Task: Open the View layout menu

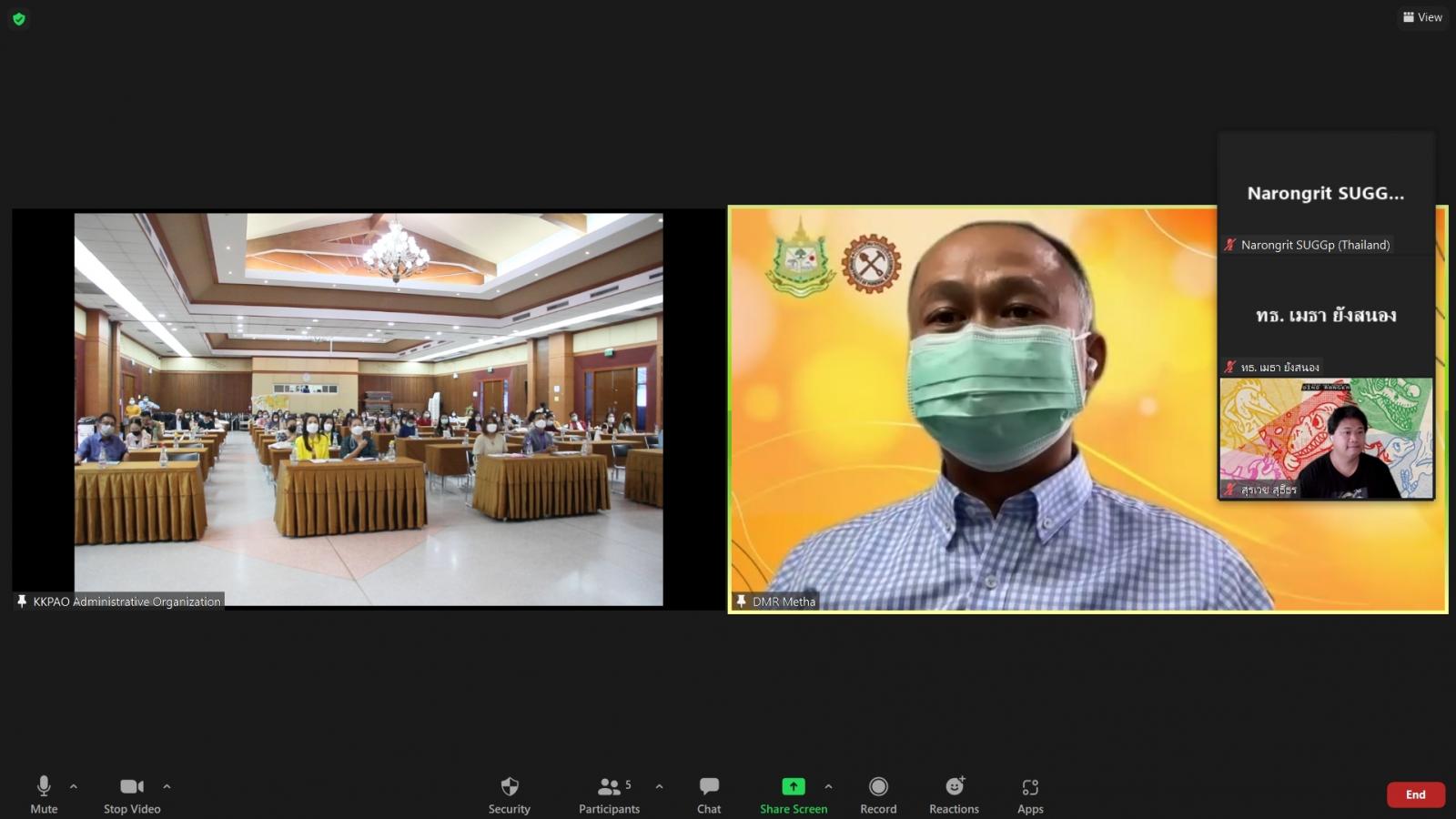Action: pyautogui.click(x=1422, y=17)
